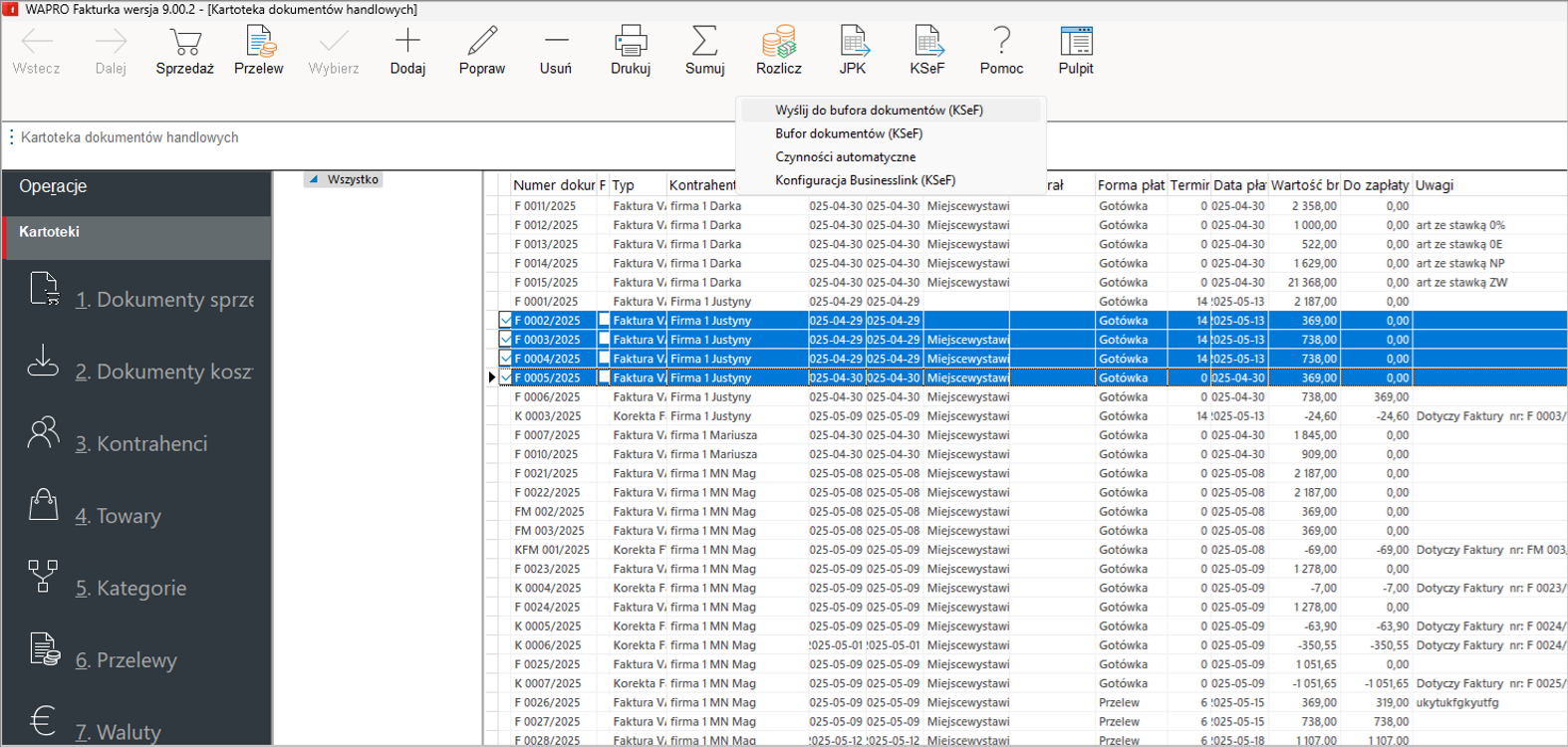Open Przelew from the toolbar
Image resolution: width=1568 pixels, height=747 pixels.
click(x=259, y=42)
